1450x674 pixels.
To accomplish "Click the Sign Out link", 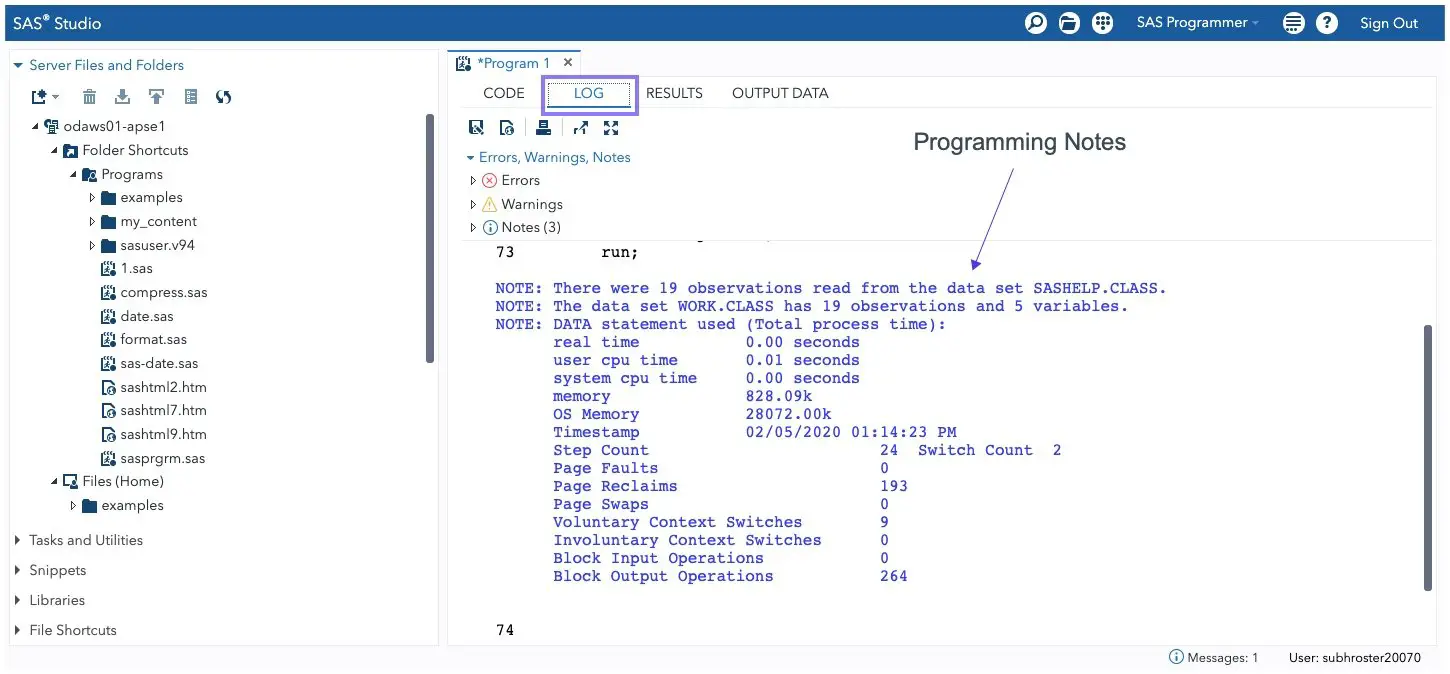I will (1389, 23).
